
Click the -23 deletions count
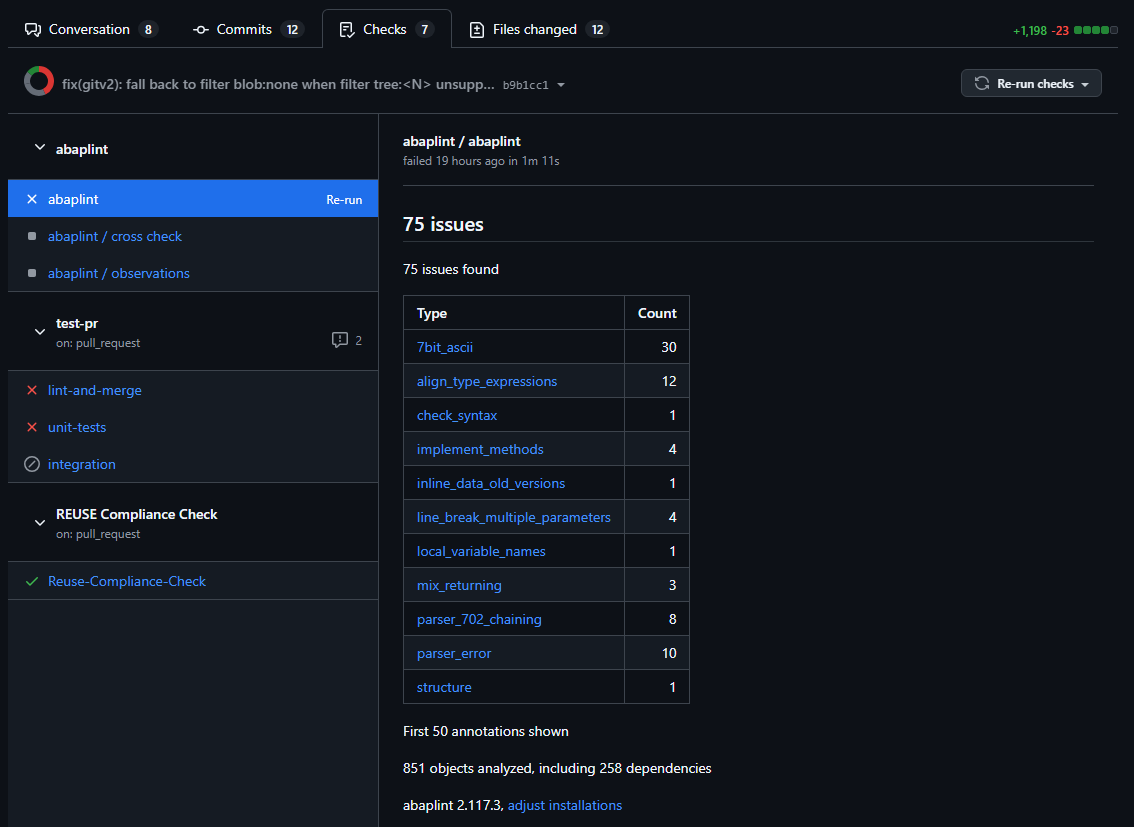tap(1060, 30)
